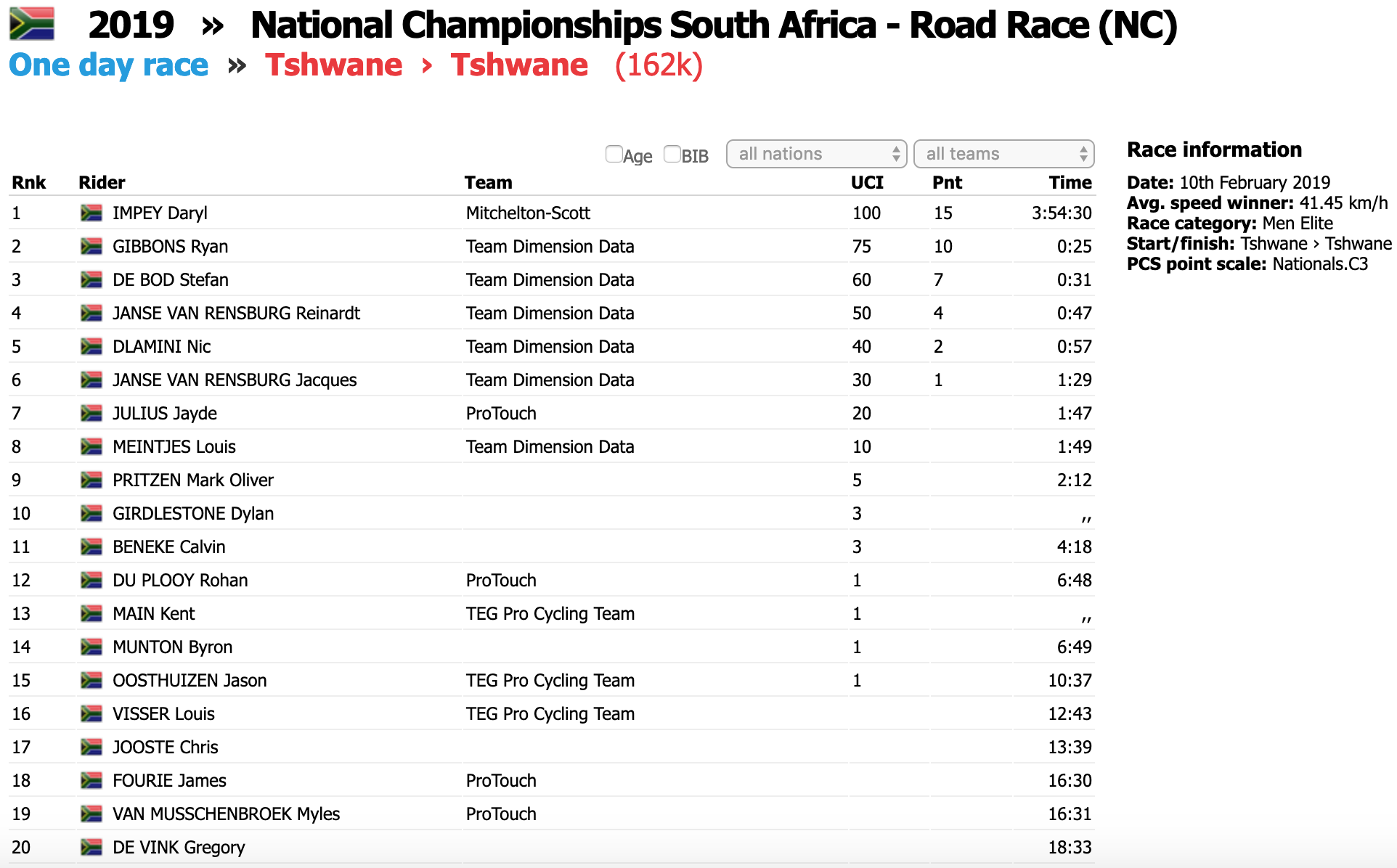Click the flag icon beside MAIN Kent
This screenshot has width=1397, height=868.
[x=91, y=613]
